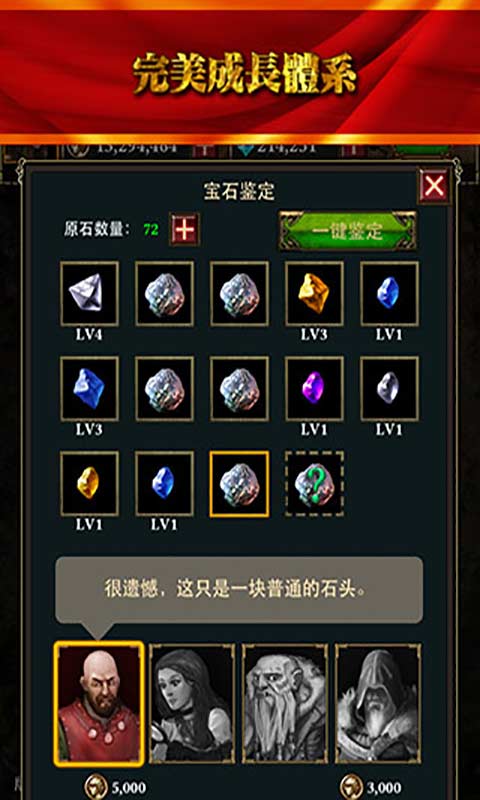The image size is (480, 800).
Task: Select the highlighted raw stone with orange border
Action: [x=239, y=483]
